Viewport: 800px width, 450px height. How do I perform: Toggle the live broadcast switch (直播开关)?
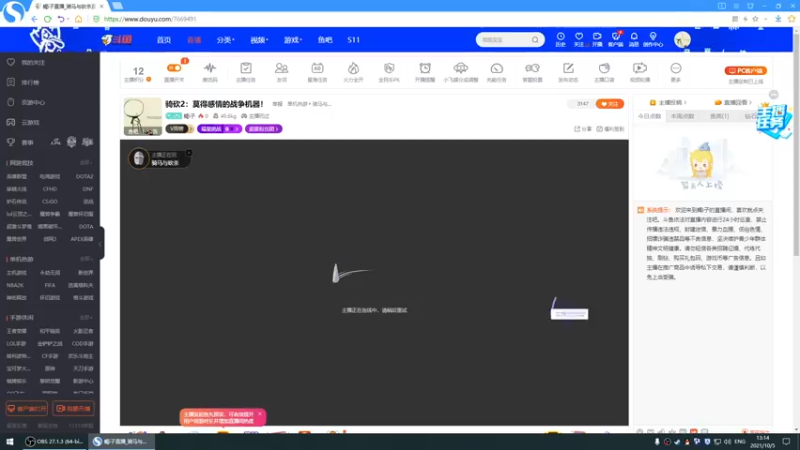point(174,68)
